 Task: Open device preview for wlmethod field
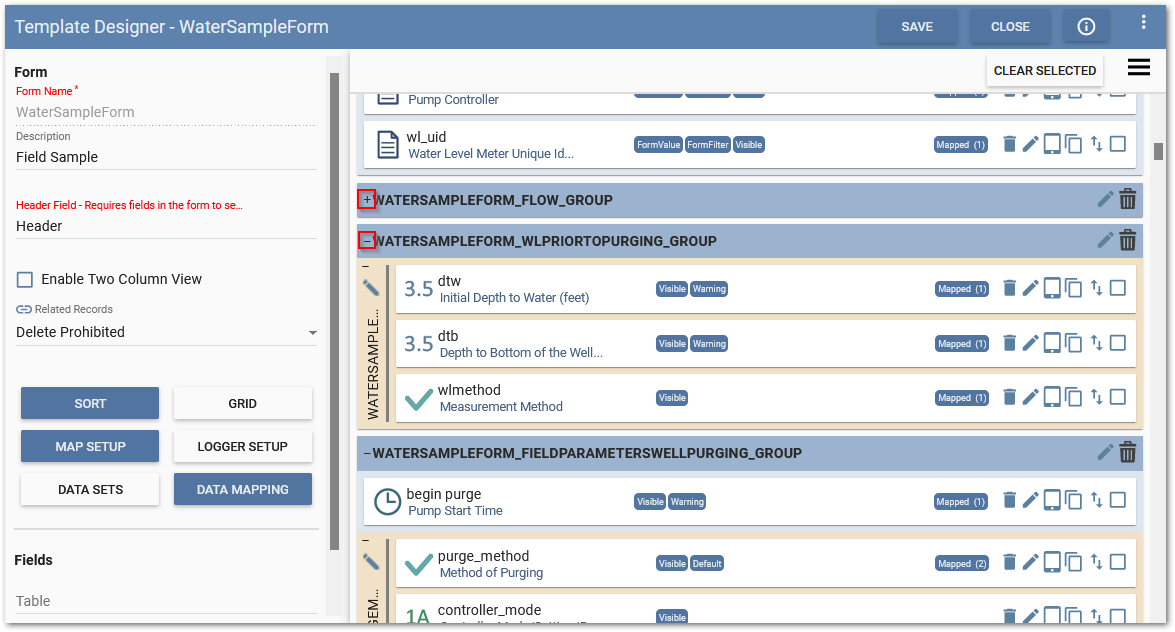click(1052, 397)
